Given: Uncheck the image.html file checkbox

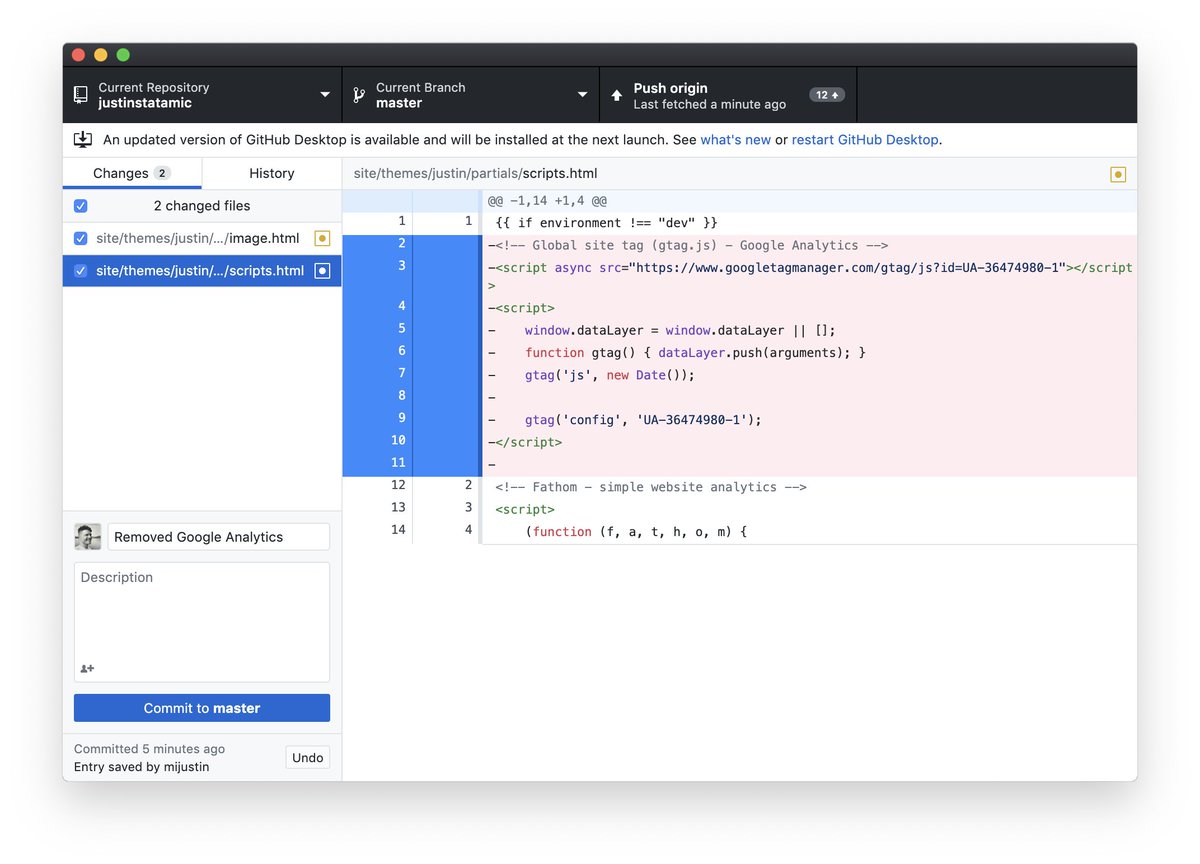Looking at the screenshot, I should 81,238.
